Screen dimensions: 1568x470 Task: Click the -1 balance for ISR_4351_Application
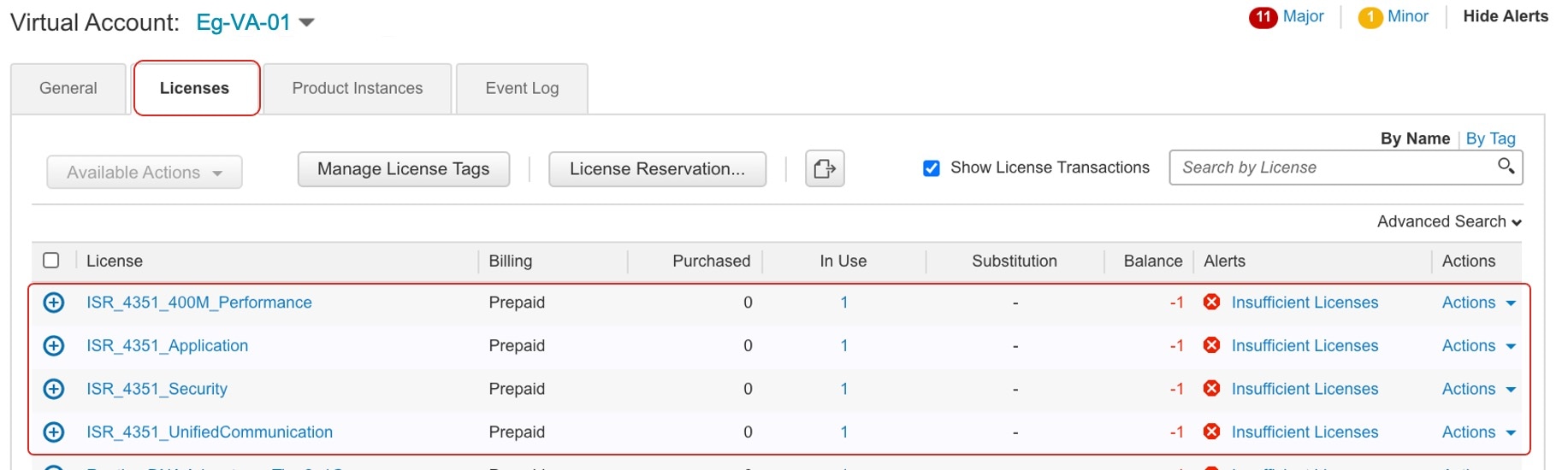1177,346
